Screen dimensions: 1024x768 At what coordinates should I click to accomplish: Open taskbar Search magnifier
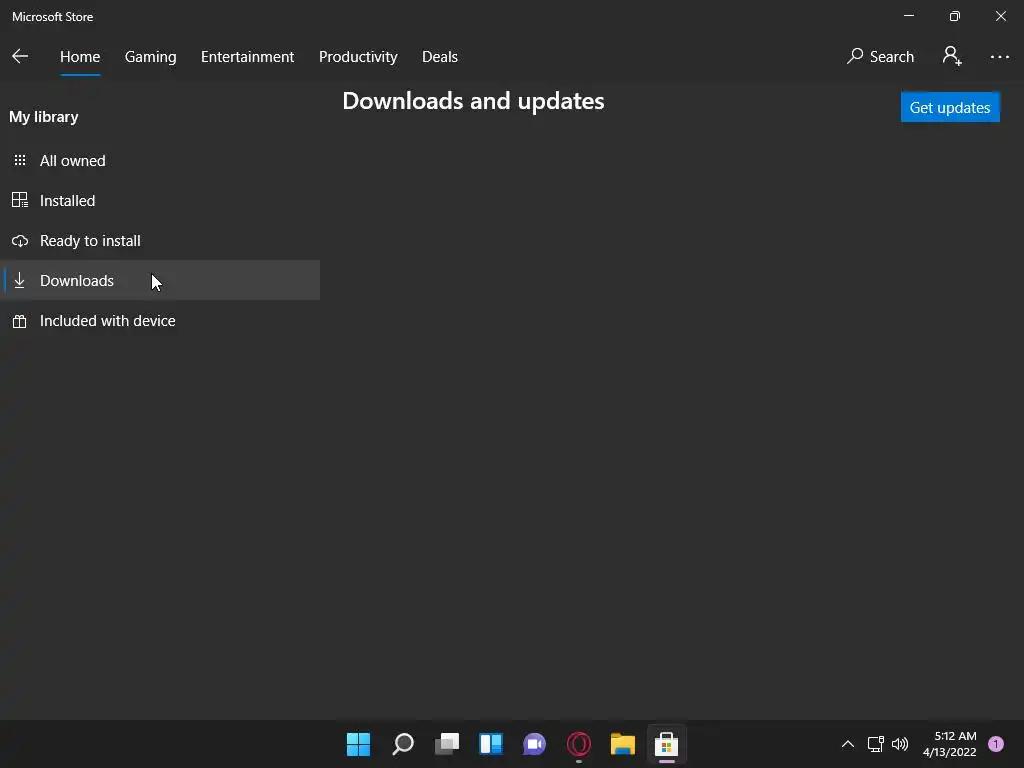point(402,744)
